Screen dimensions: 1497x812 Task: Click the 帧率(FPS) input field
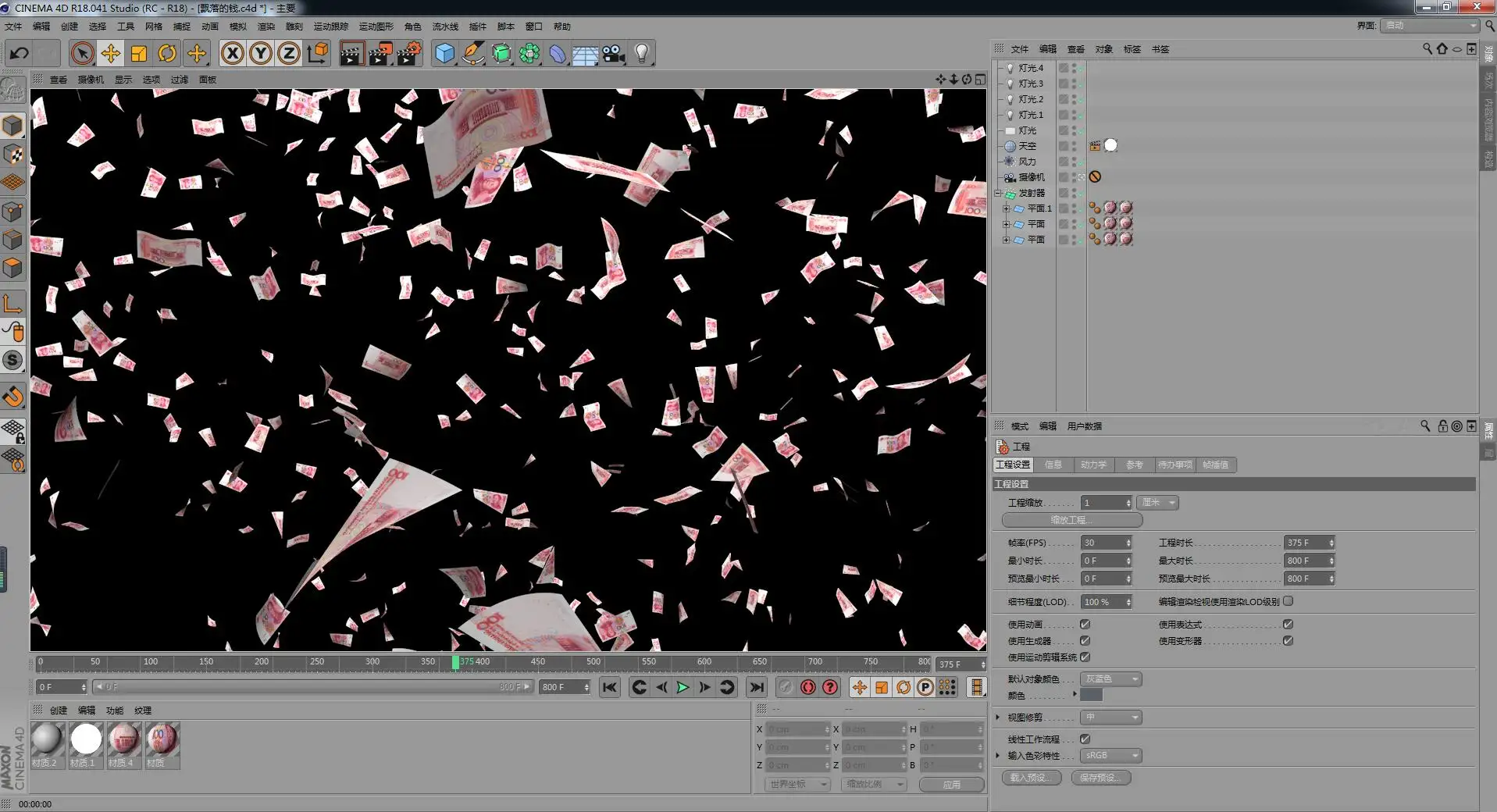tap(1106, 543)
